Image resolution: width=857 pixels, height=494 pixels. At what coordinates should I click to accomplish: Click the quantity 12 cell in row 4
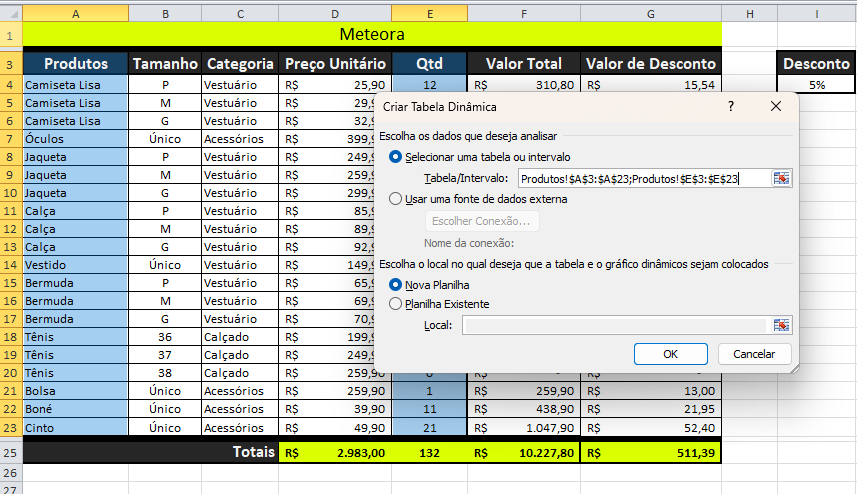pos(430,85)
